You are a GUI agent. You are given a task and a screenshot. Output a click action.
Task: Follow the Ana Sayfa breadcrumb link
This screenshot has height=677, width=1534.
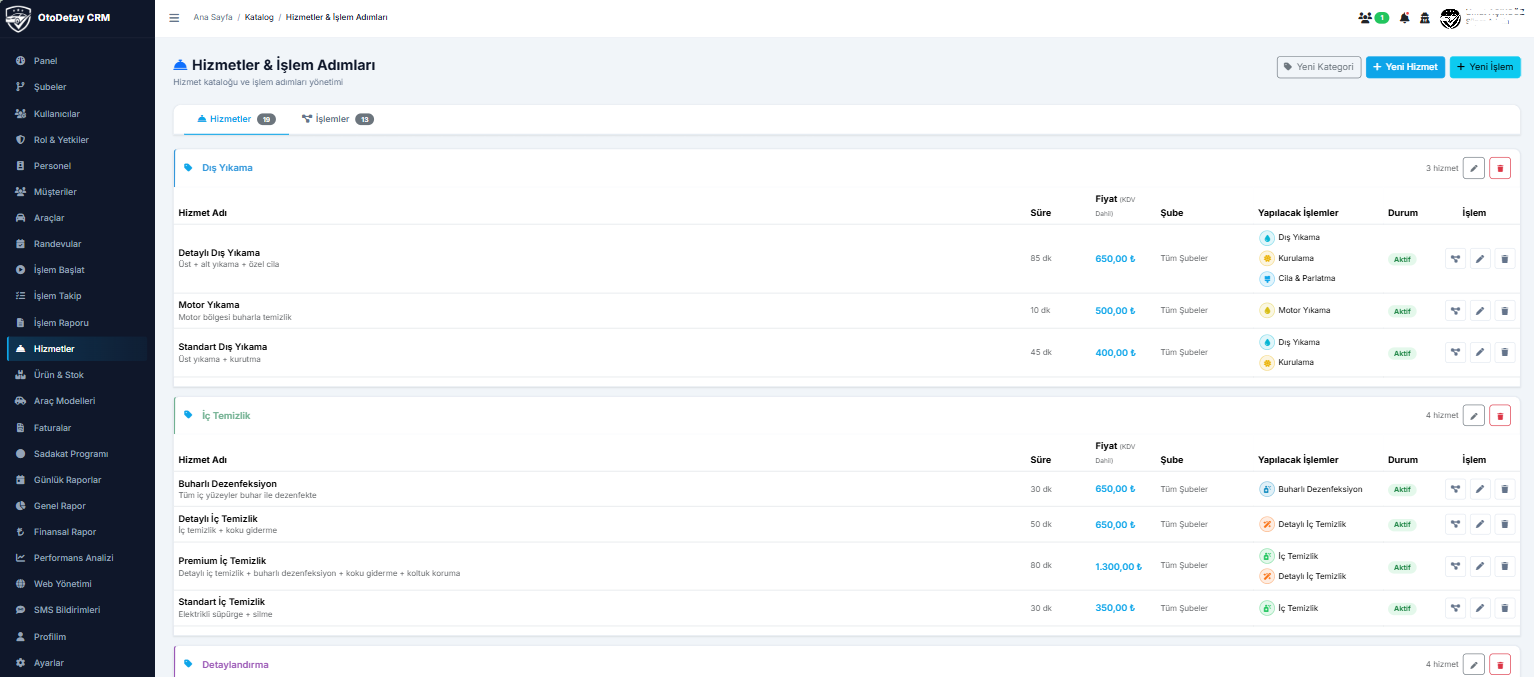click(213, 18)
